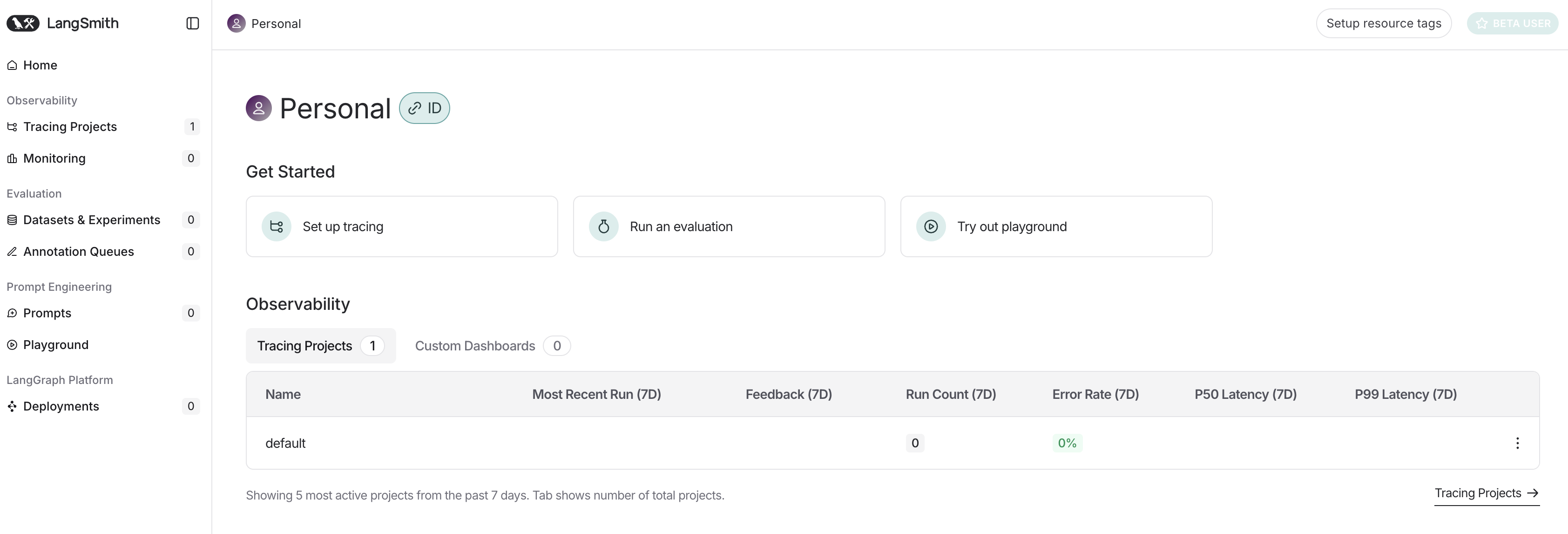Click the Playground play icon in sidebar

[x=12, y=345]
